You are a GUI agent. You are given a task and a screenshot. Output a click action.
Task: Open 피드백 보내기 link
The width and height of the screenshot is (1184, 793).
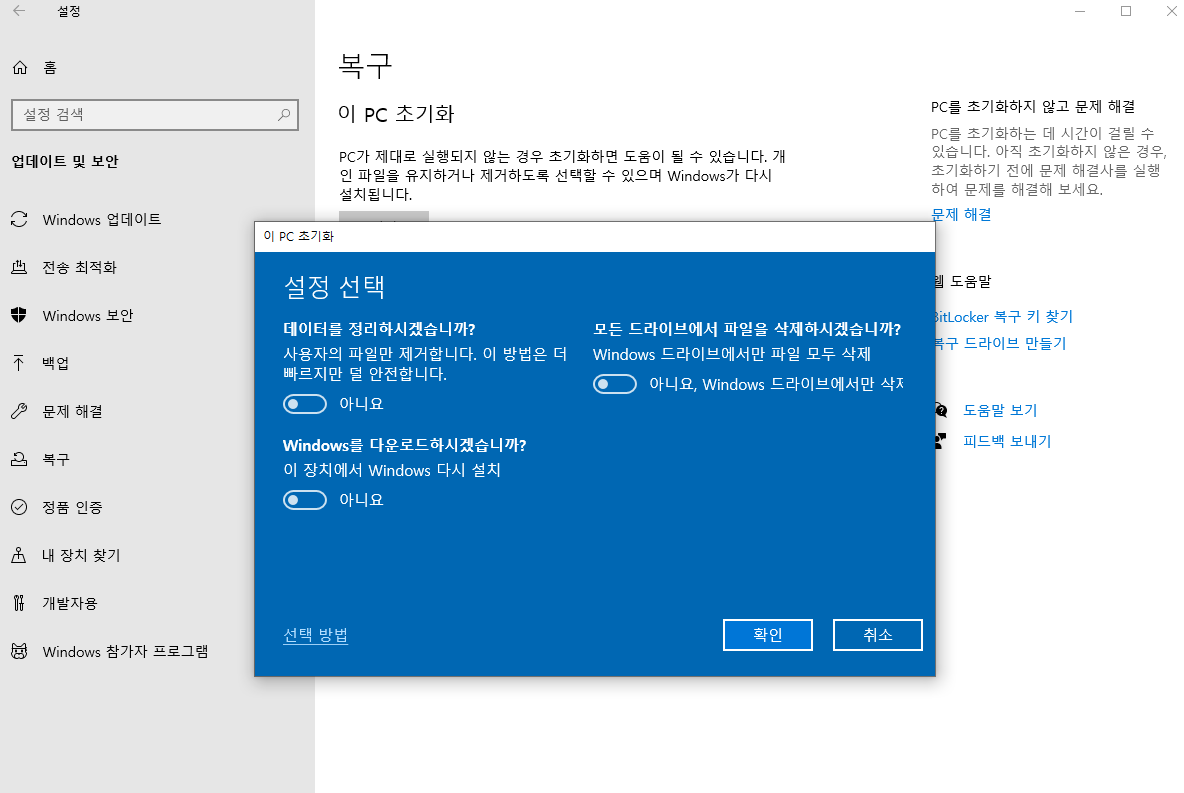tap(1007, 441)
